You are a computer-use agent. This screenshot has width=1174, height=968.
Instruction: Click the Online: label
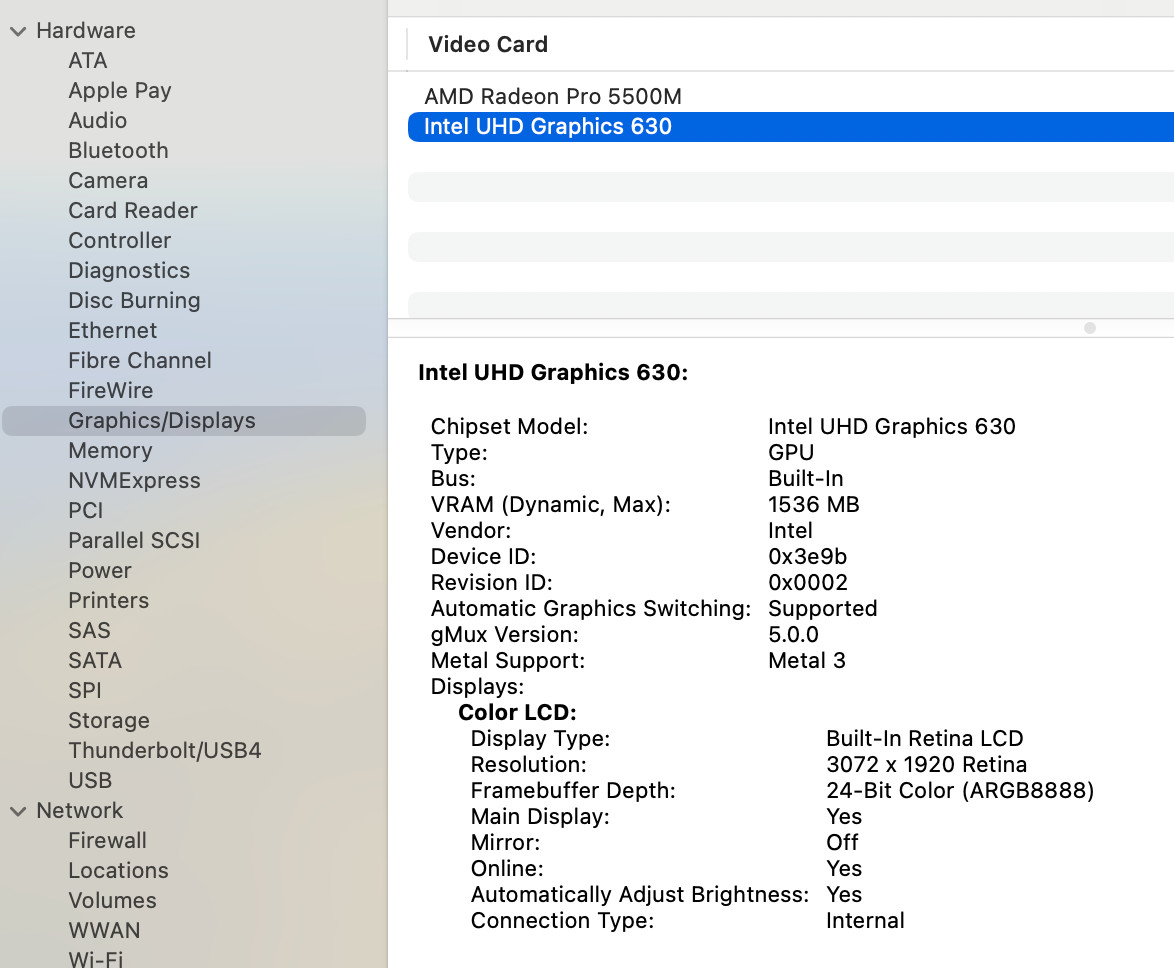click(507, 868)
